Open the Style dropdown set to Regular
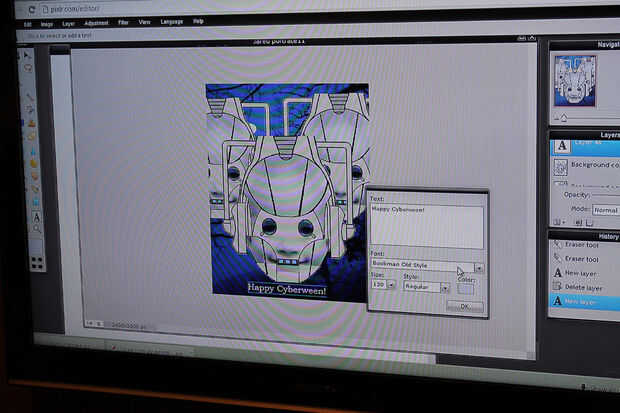This screenshot has height=413, width=620. [x=426, y=287]
